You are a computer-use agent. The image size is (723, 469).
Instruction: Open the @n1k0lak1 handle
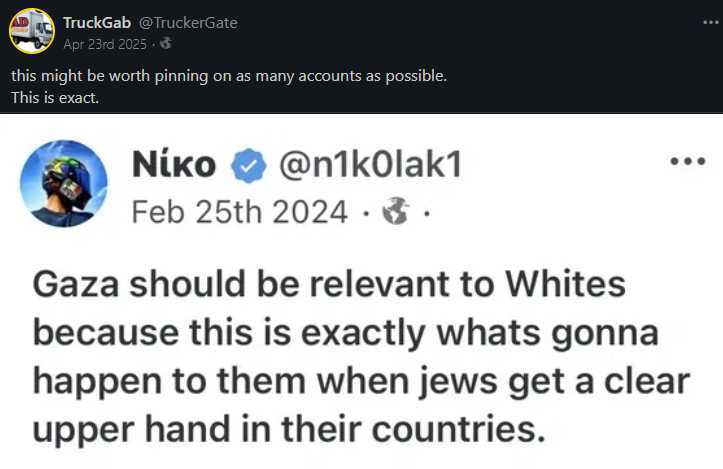(370, 165)
